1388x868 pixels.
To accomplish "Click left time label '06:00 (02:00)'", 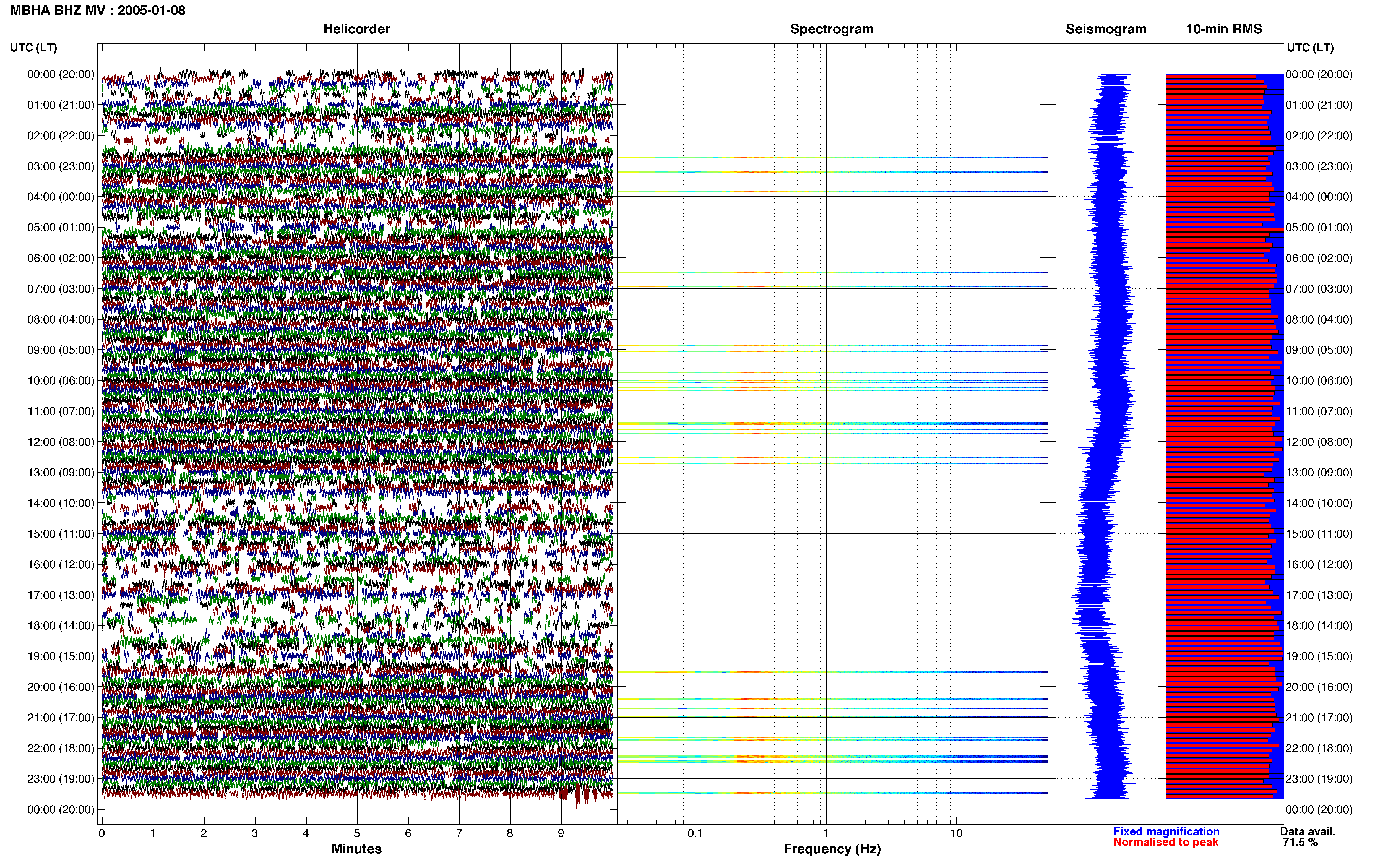I will tap(61, 258).
